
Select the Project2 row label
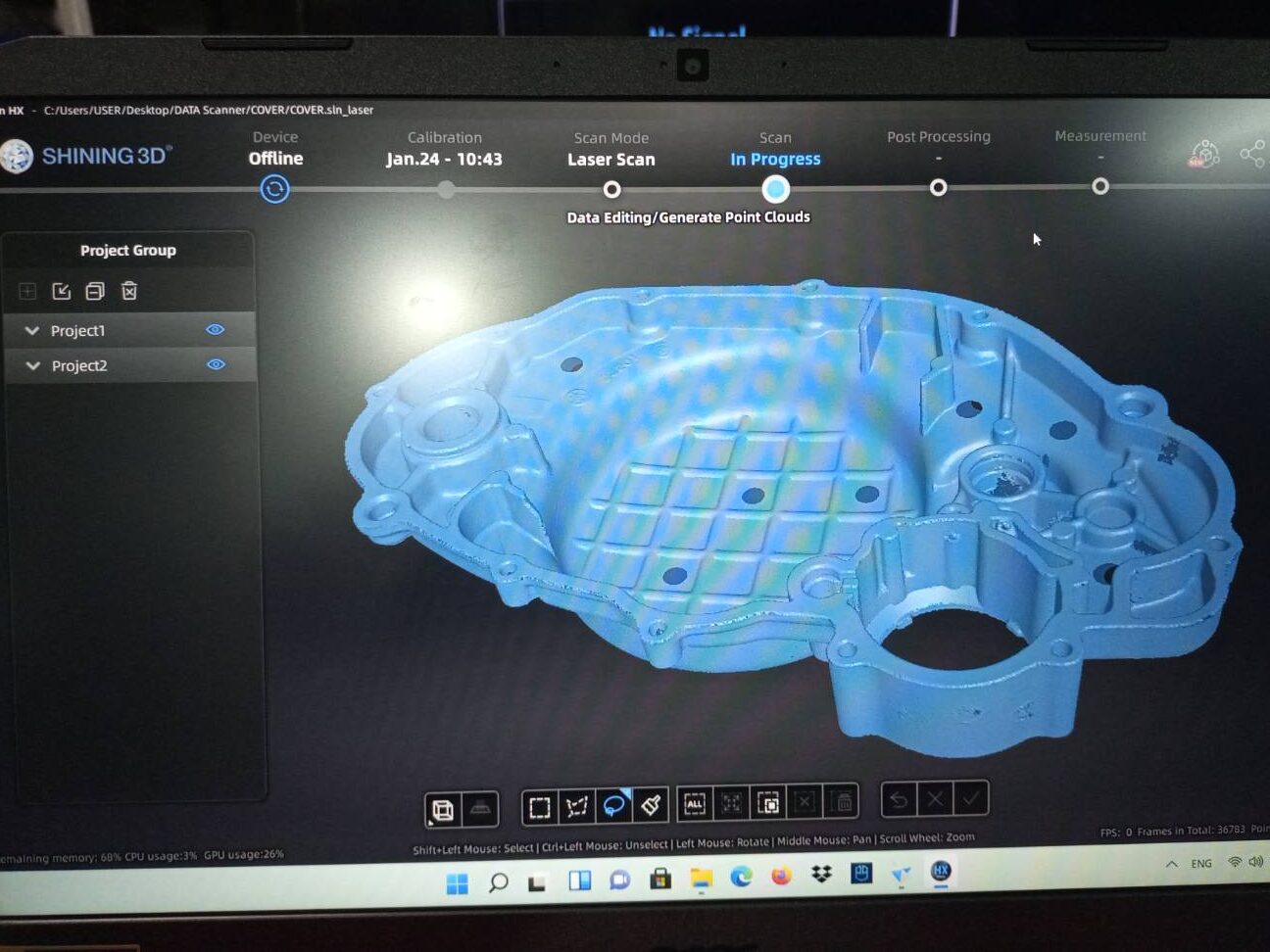pos(79,365)
